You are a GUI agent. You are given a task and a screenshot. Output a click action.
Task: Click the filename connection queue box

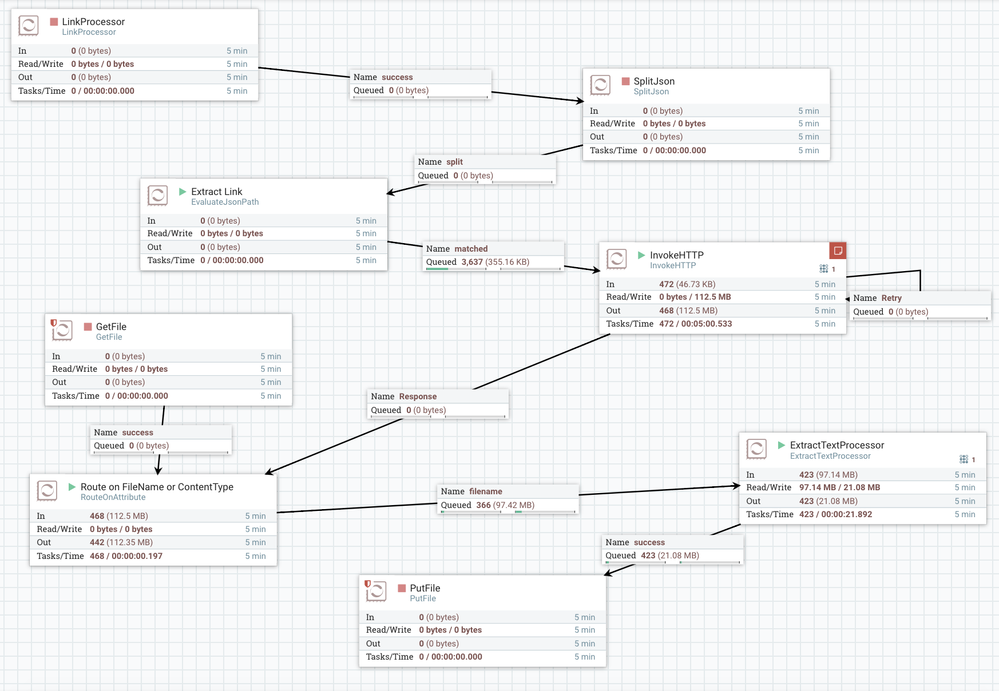click(x=508, y=499)
